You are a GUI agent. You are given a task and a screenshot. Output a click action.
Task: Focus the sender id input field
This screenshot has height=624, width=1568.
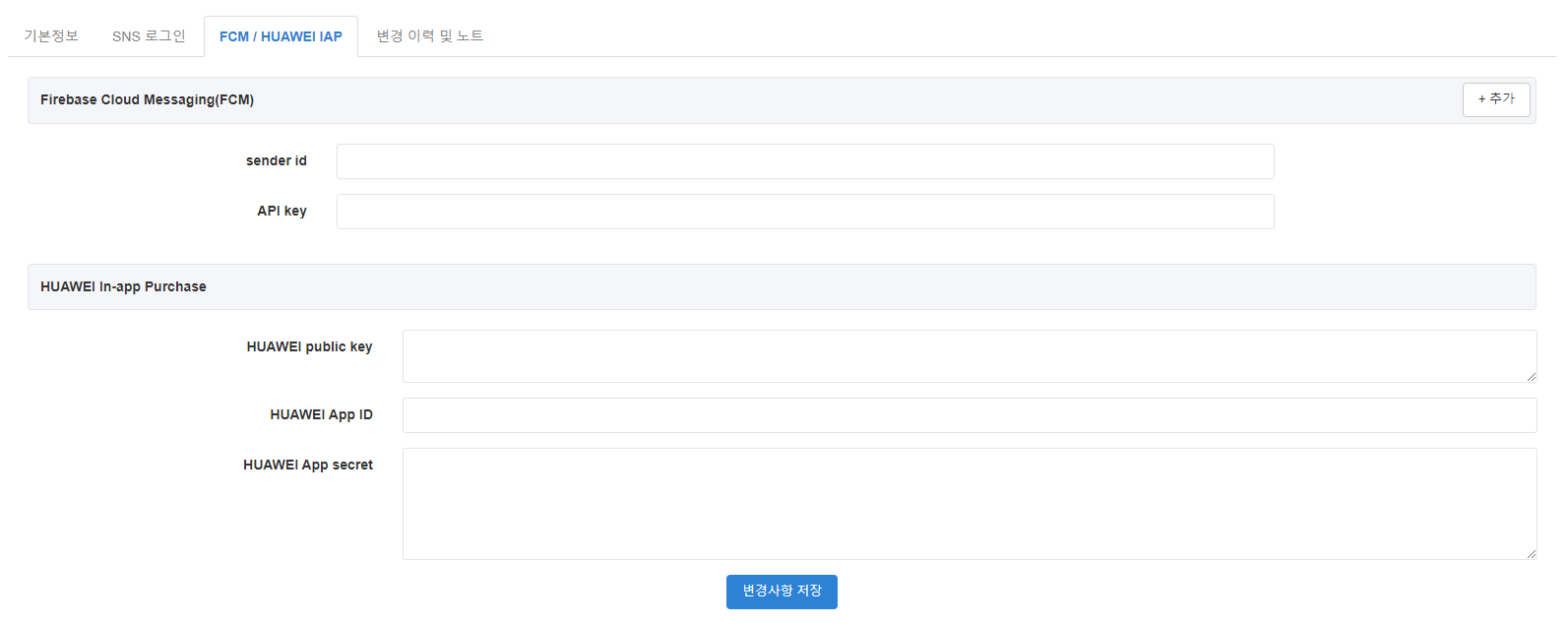805,161
